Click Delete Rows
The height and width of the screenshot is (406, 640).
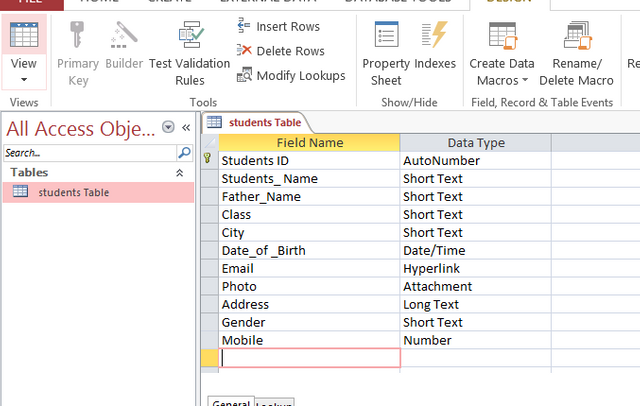[x=281, y=51]
